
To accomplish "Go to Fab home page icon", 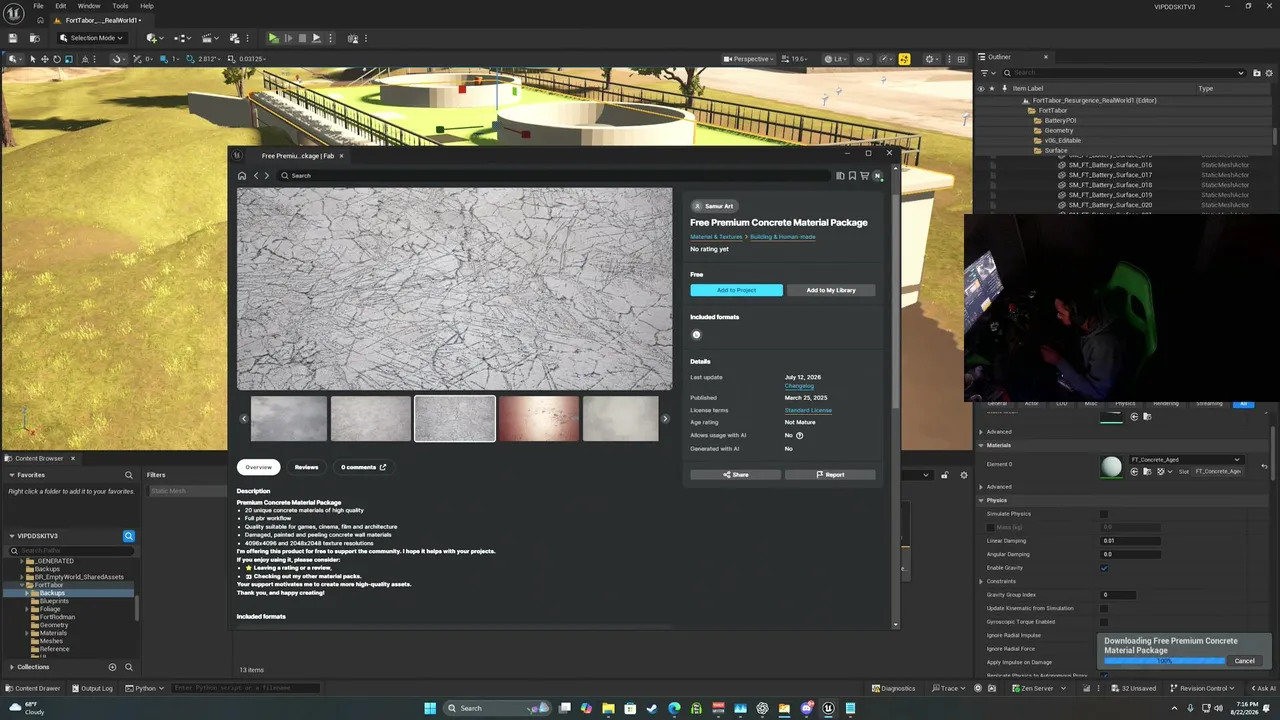I will click(242, 176).
